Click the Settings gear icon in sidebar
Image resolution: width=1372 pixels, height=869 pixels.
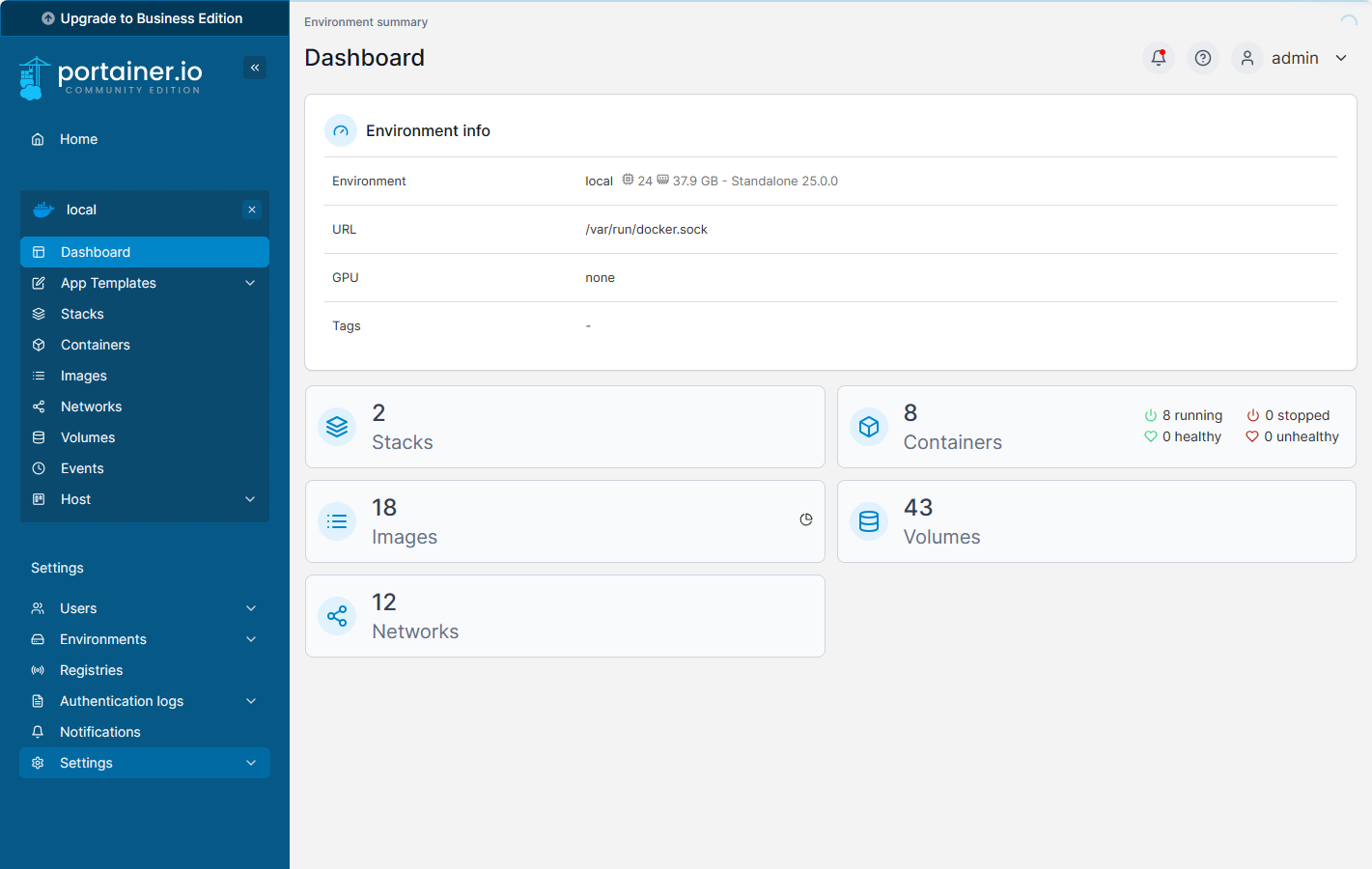tap(38, 763)
